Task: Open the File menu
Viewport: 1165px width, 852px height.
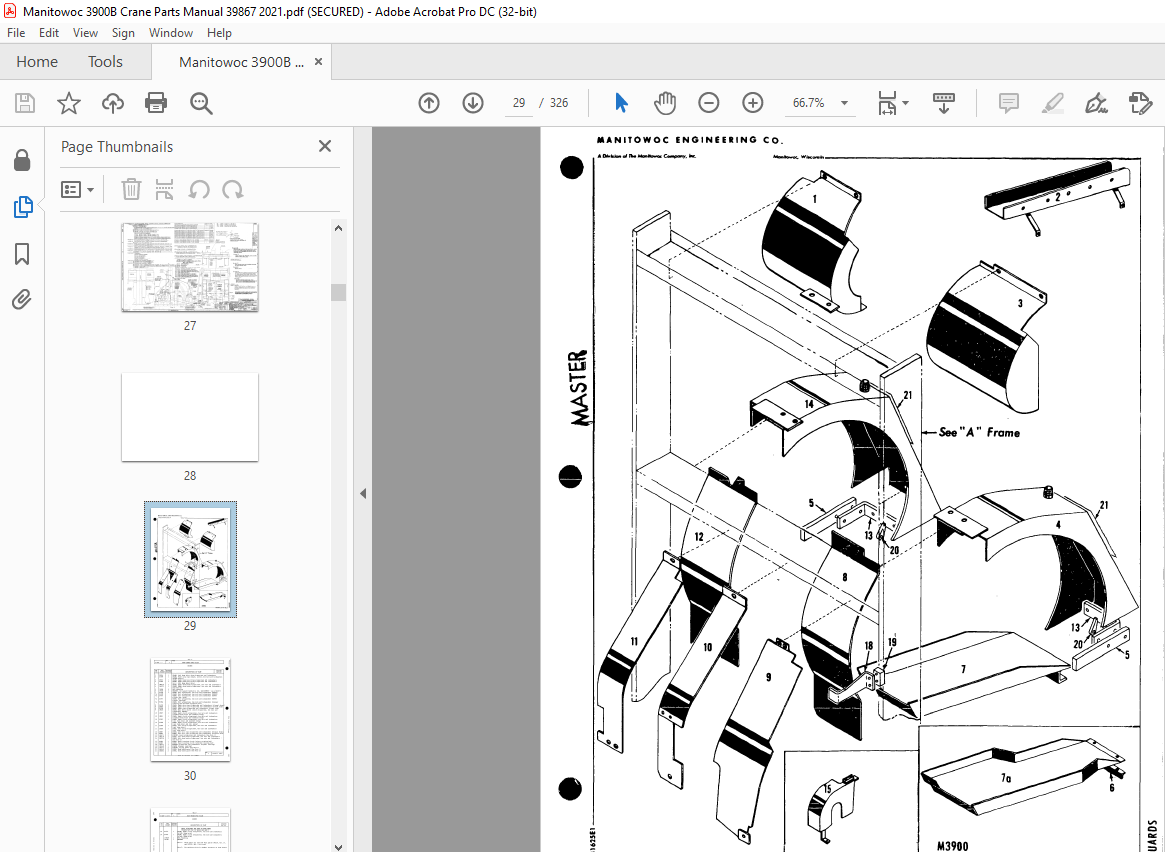Action: click(16, 33)
